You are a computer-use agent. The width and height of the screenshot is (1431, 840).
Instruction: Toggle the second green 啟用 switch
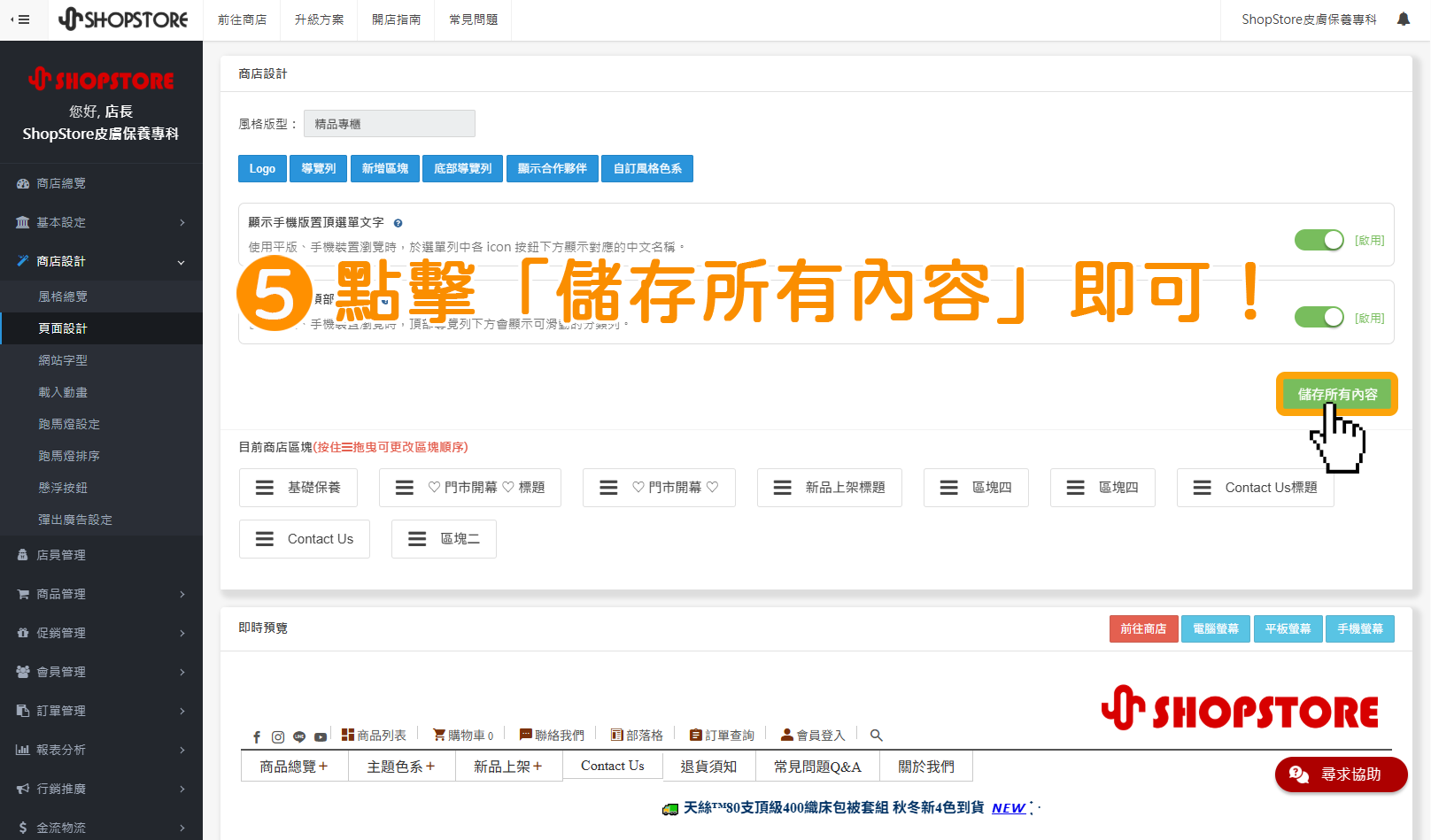pos(1319,317)
